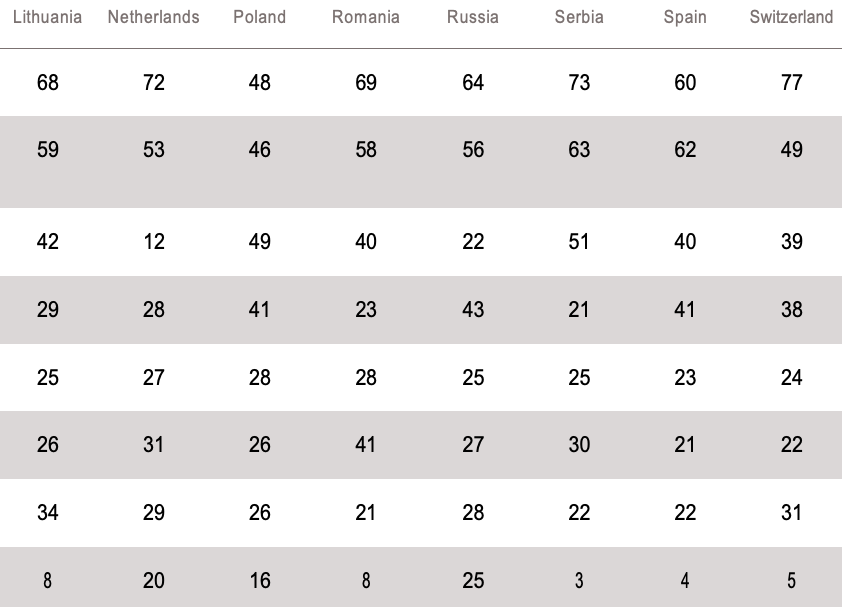Select value 62 in Spain column

[685, 150]
